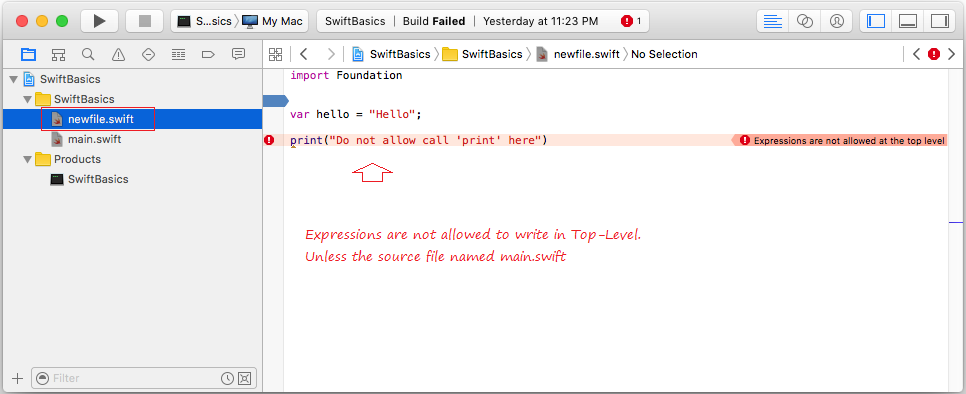Click newfile.swift in the jump bar

578,54
